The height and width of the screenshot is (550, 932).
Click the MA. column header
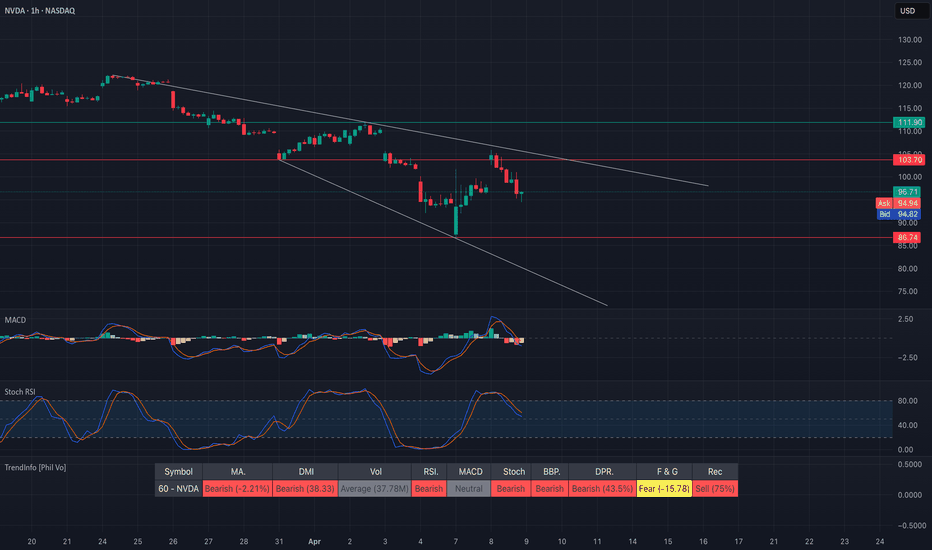(238, 472)
